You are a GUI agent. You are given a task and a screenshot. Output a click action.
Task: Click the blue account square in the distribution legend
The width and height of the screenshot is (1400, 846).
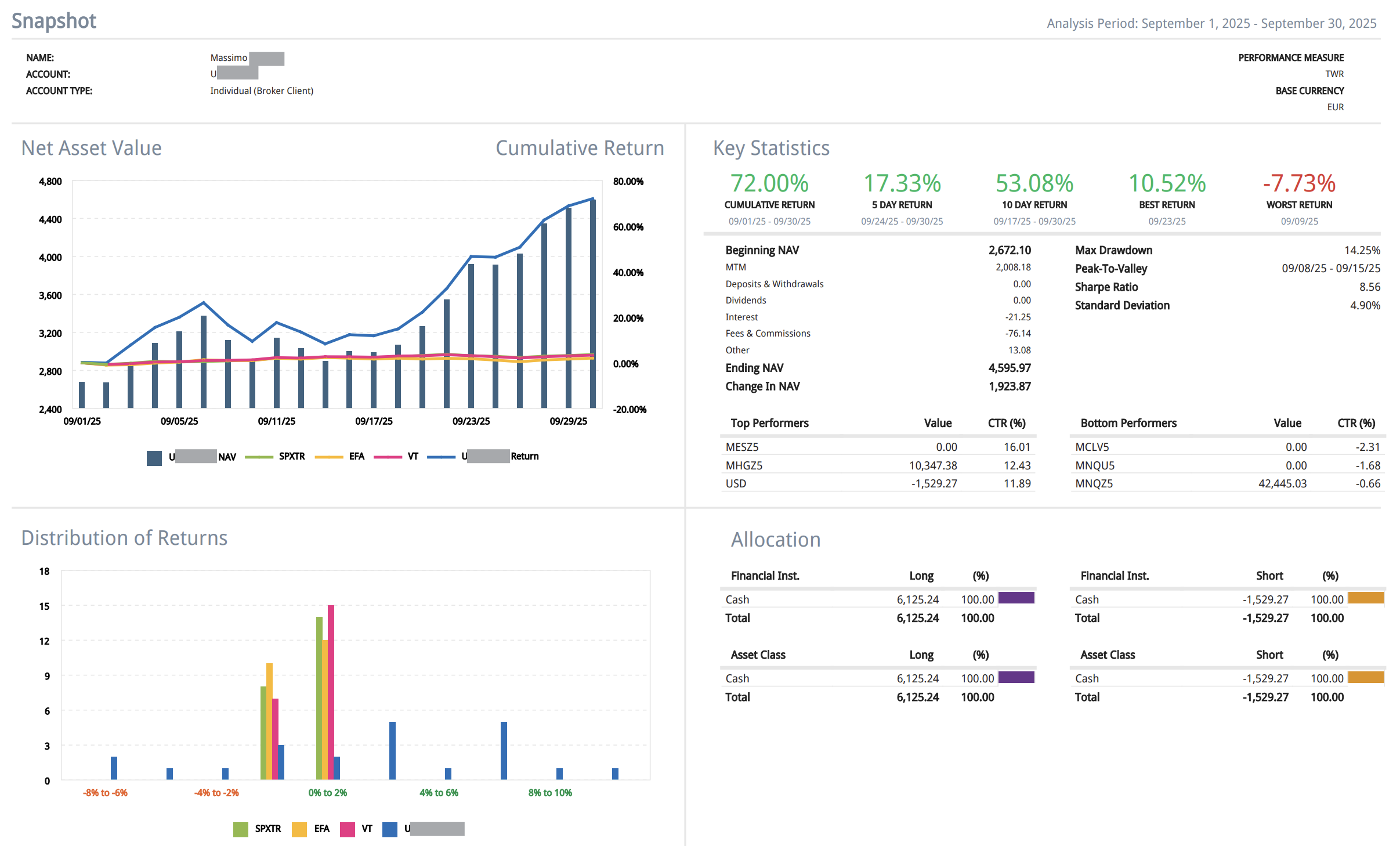tap(390, 829)
